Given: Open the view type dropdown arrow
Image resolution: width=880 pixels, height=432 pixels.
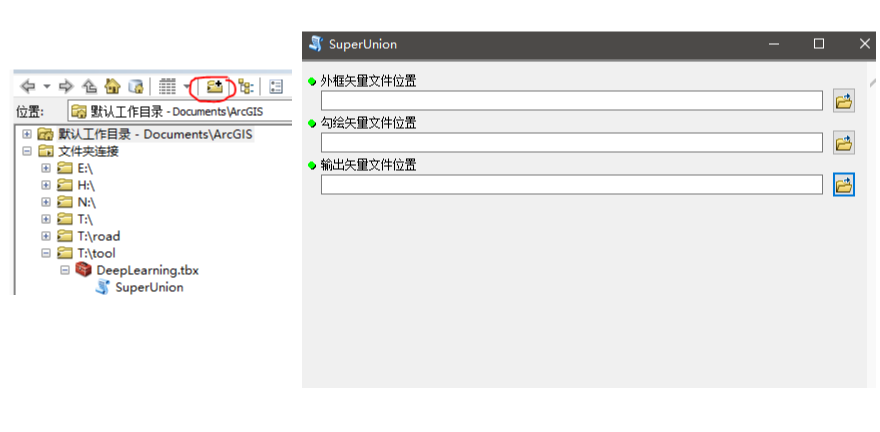Looking at the screenshot, I should (187, 87).
